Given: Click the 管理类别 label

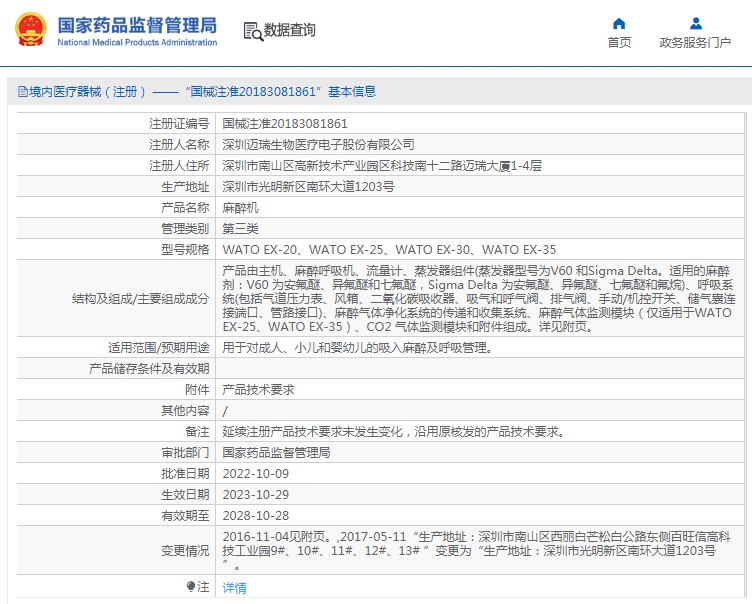Looking at the screenshot, I should (x=185, y=229).
